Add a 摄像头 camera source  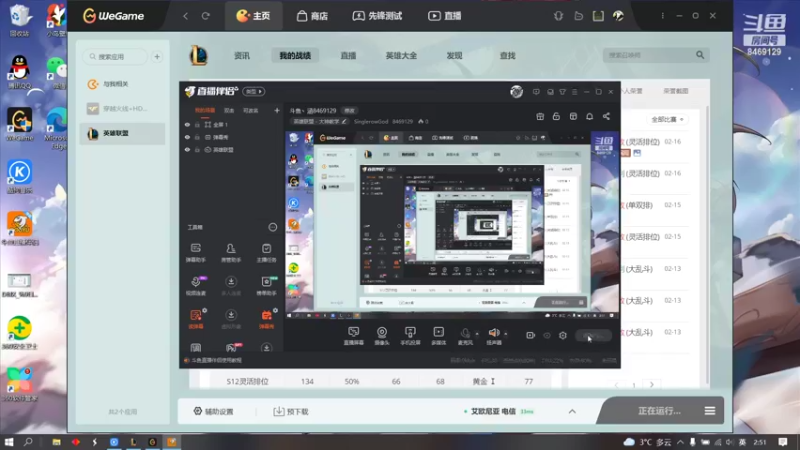pos(382,336)
